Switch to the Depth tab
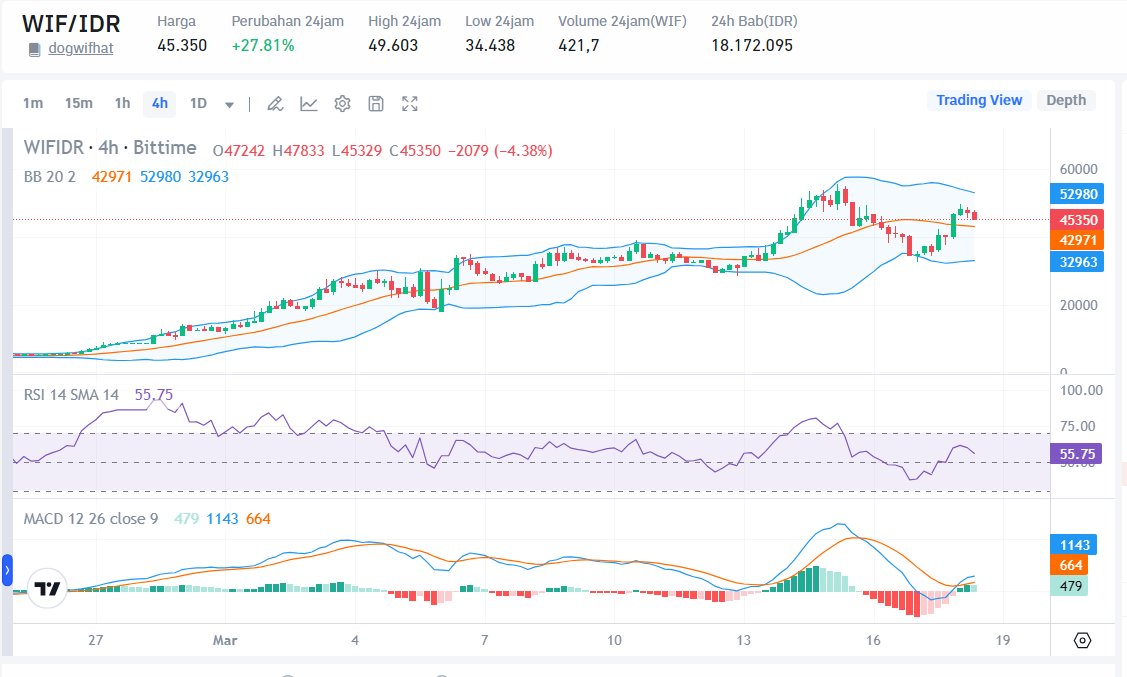The height and width of the screenshot is (677, 1127). pos(1065,100)
